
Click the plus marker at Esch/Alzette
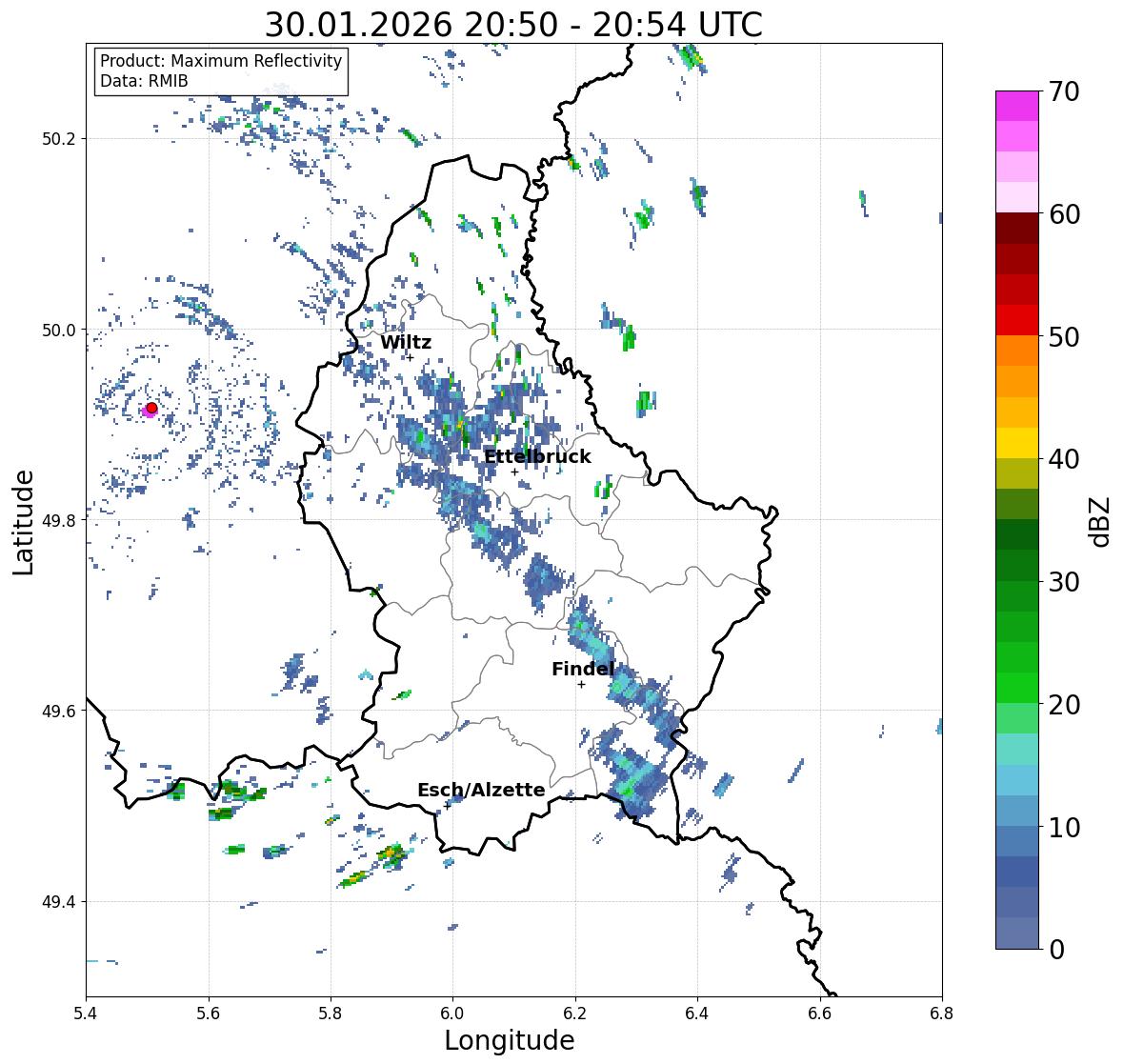(448, 806)
